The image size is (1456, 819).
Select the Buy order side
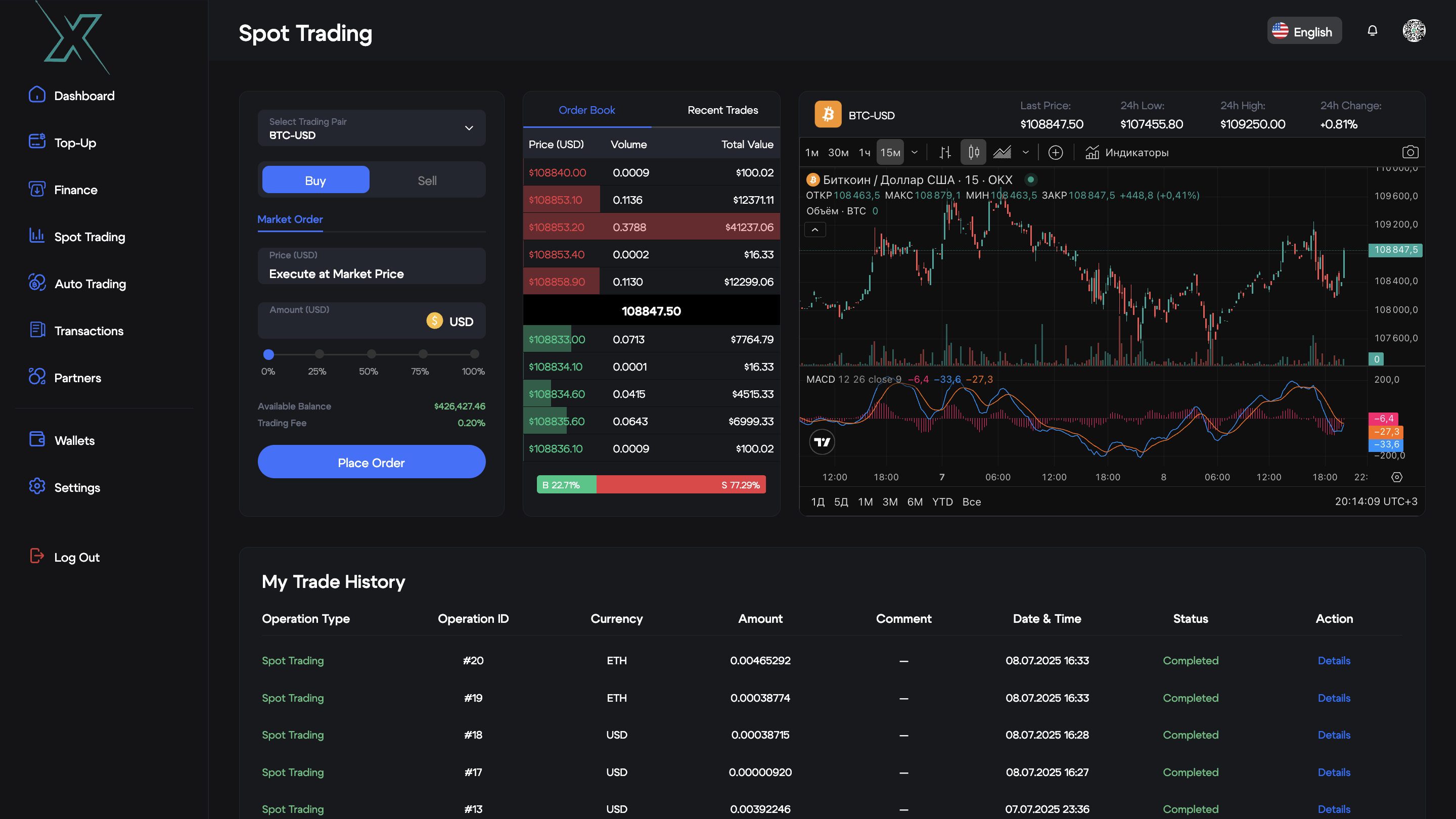(315, 180)
